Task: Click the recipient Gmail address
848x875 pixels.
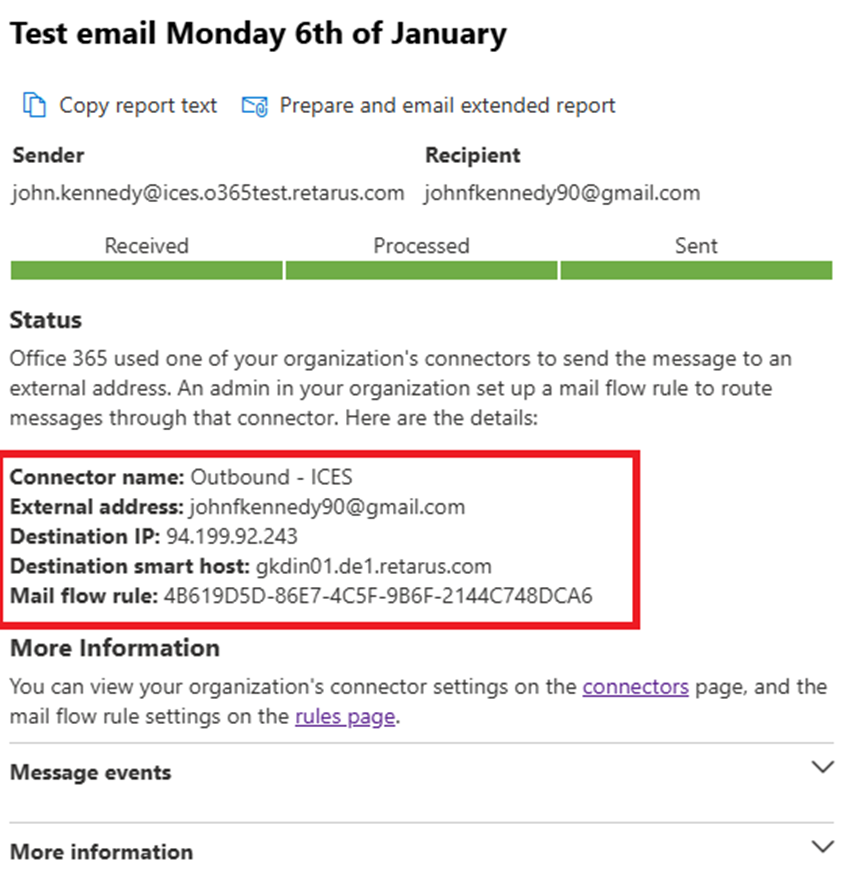Action: tap(562, 193)
